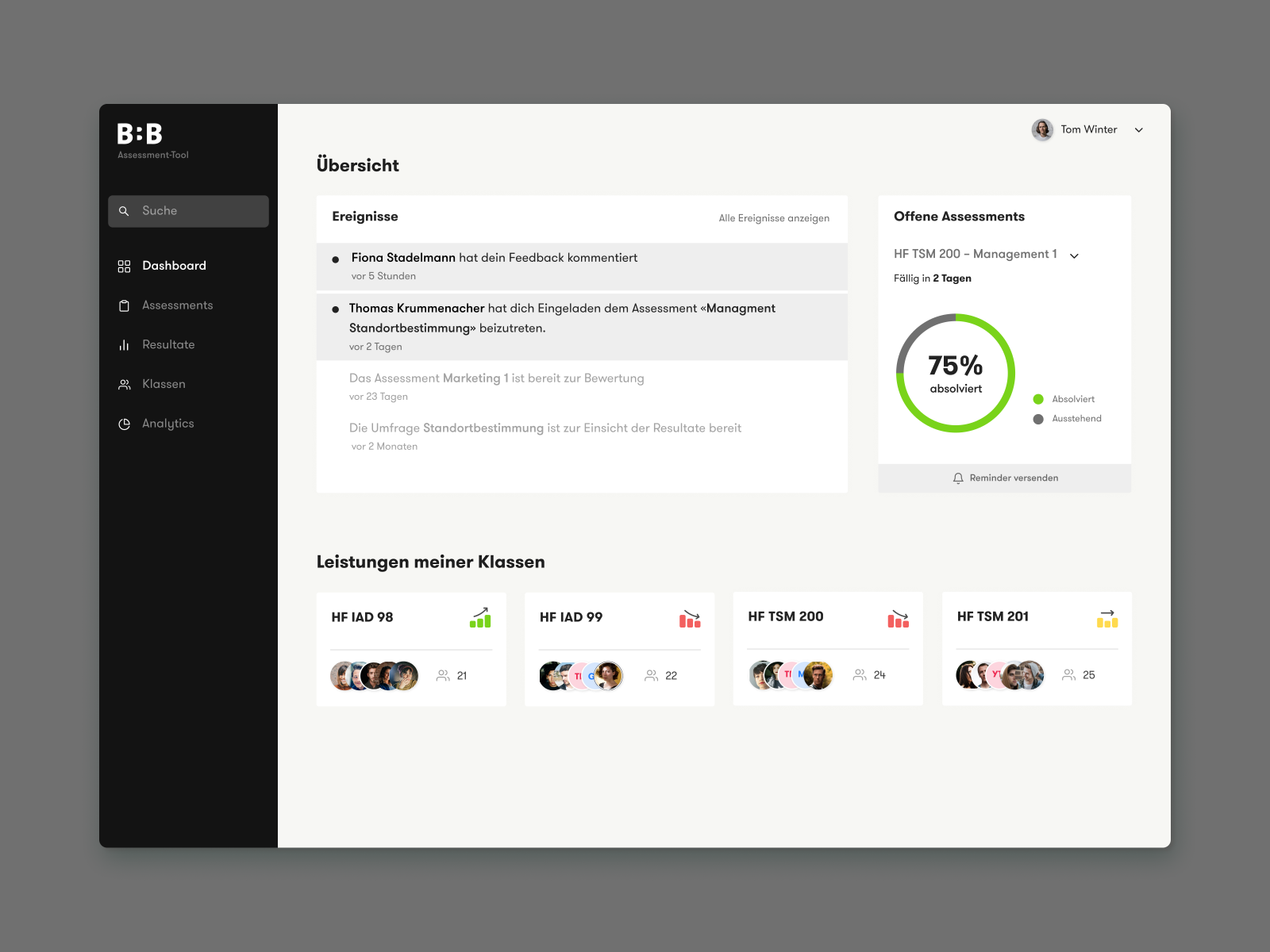Open Analytics via its pie chart icon

pos(124,424)
